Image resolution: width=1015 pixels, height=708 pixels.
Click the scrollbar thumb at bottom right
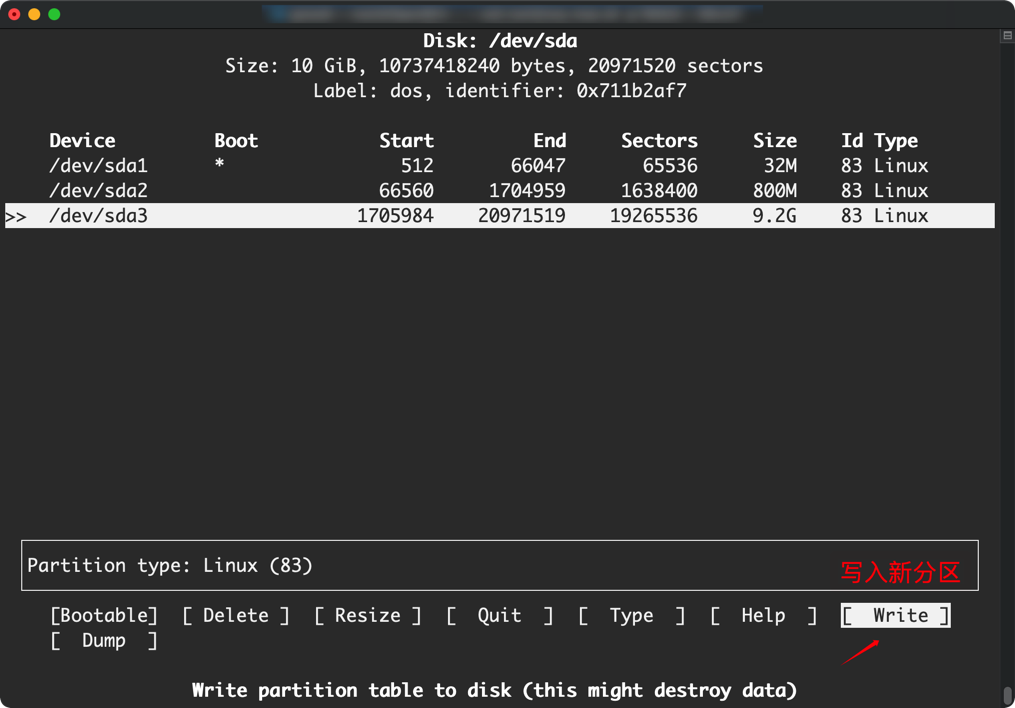[x=1007, y=695]
